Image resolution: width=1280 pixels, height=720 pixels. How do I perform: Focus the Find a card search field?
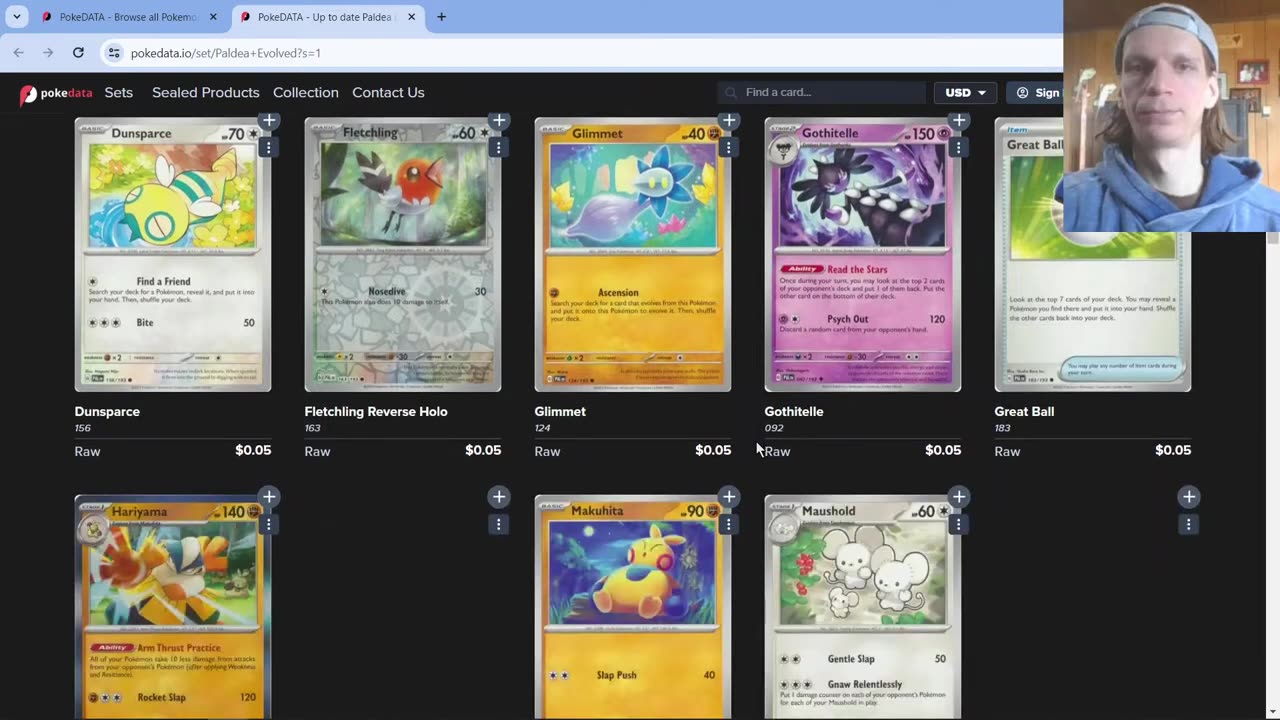[822, 92]
